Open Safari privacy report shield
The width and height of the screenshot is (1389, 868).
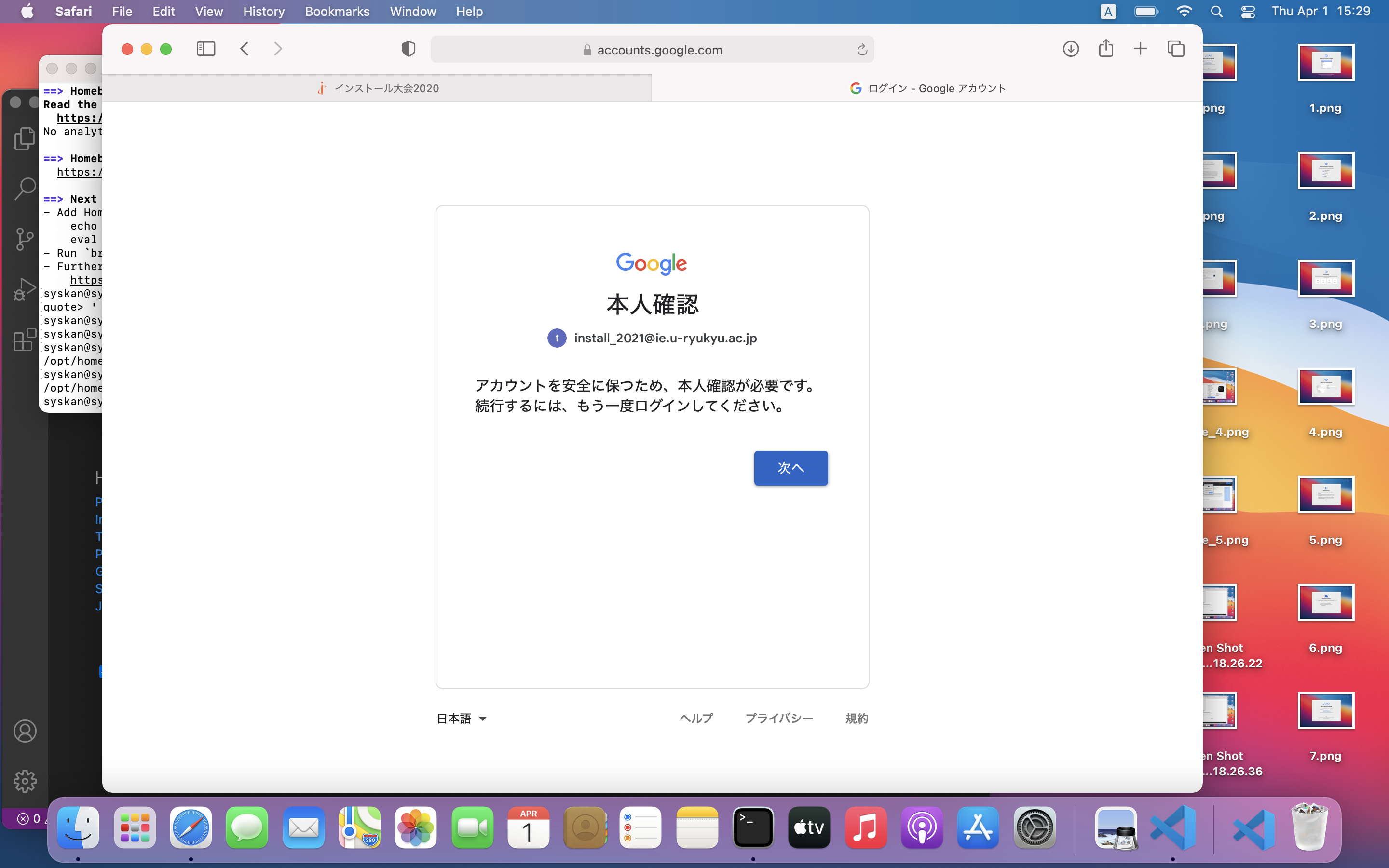point(408,49)
